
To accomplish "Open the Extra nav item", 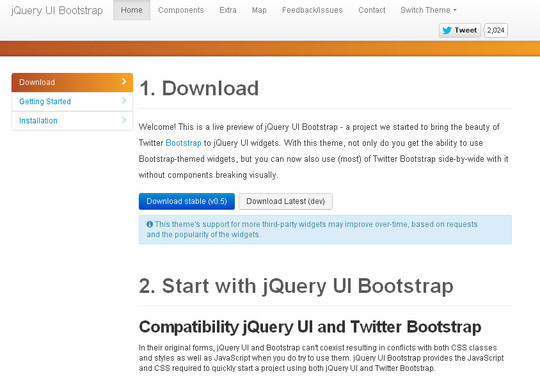I will [x=228, y=10].
